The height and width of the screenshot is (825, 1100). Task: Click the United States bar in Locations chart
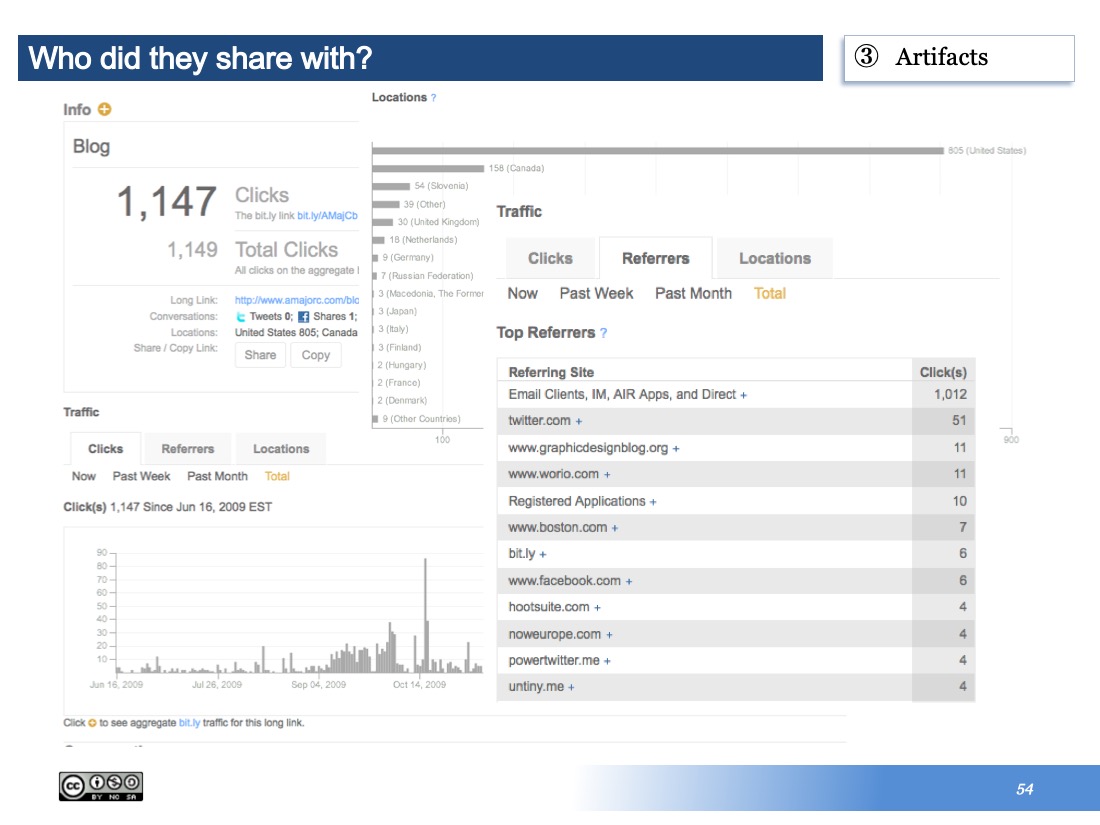[658, 151]
